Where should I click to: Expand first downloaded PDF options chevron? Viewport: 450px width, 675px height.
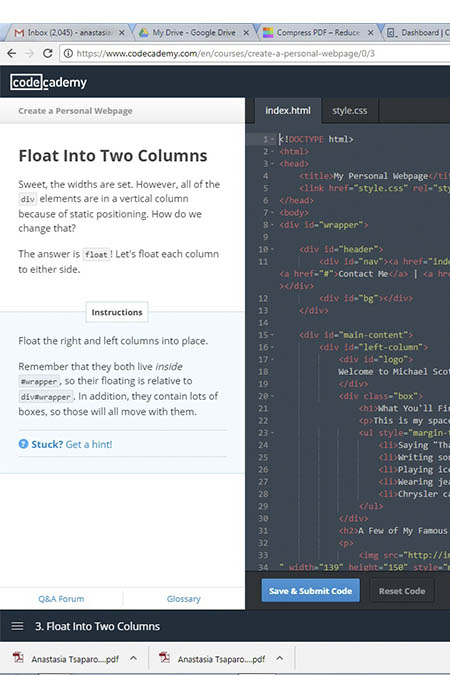coord(133,658)
